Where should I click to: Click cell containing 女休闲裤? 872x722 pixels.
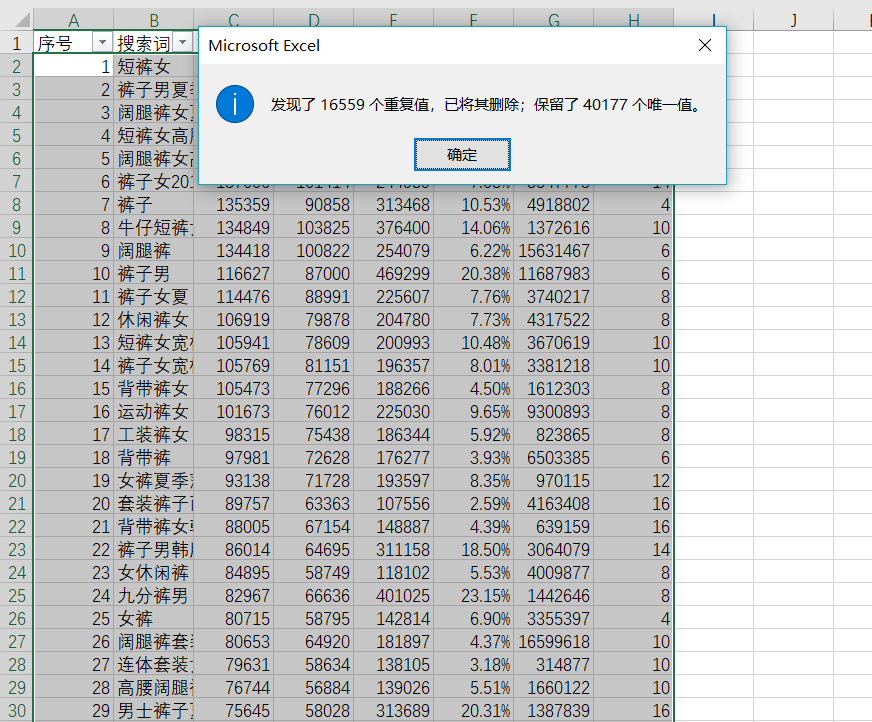154,572
